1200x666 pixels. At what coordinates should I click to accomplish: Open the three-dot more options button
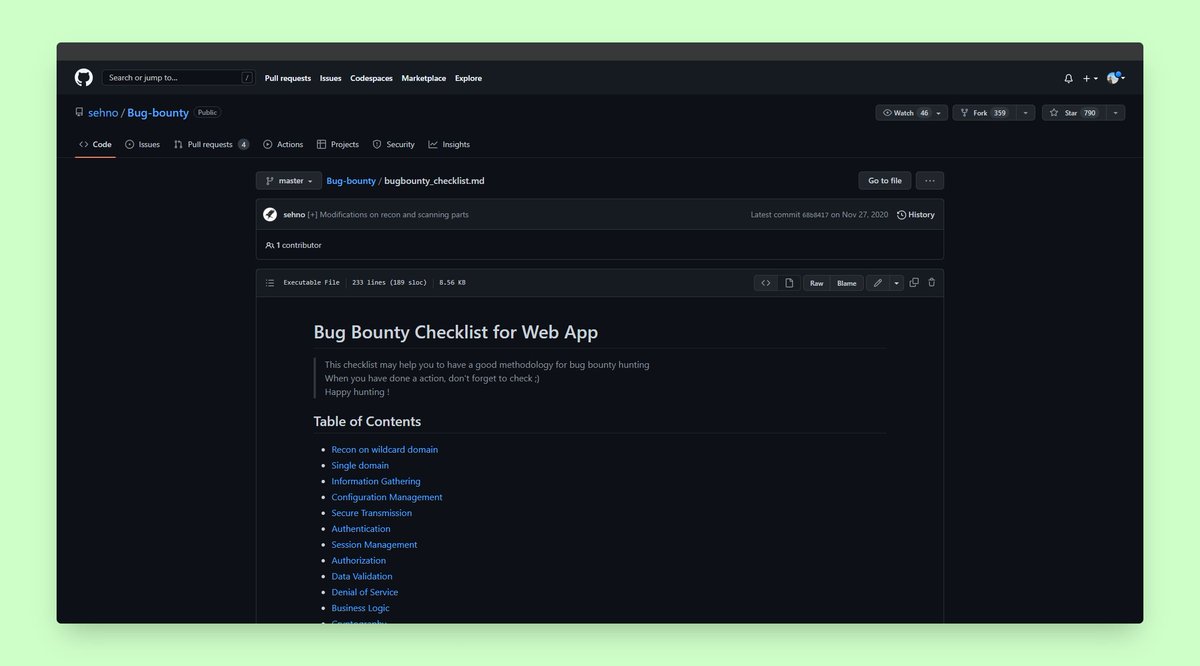(x=930, y=181)
